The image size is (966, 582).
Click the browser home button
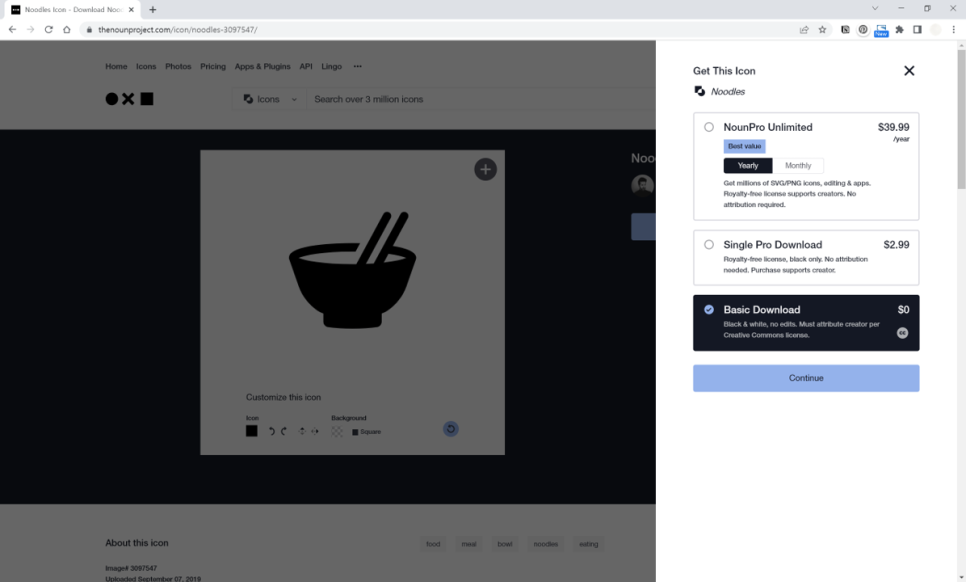[x=67, y=30]
